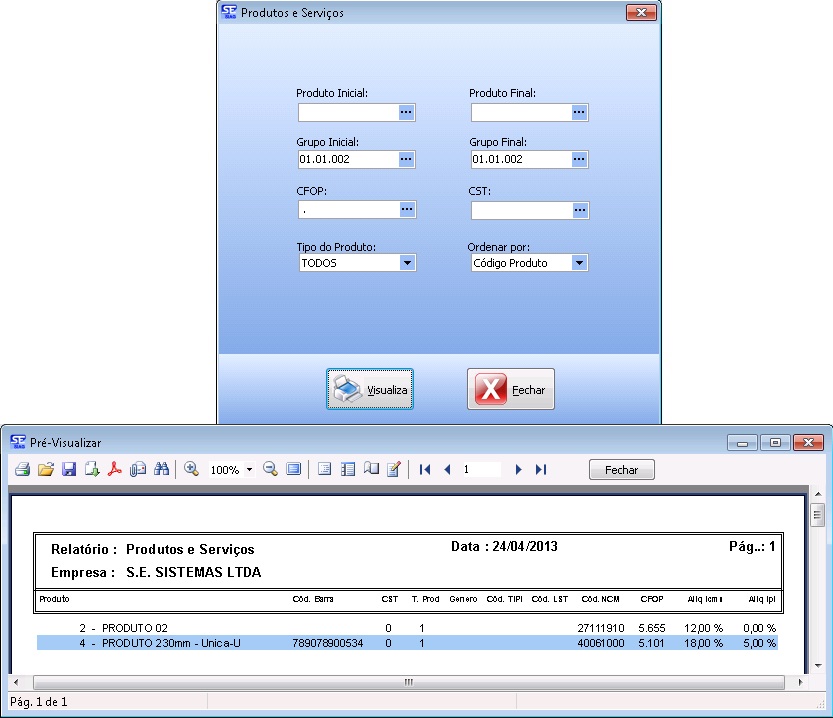This screenshot has height=718, width=833.
Task: Open the Tipo do Produto dropdown
Action: (407, 263)
